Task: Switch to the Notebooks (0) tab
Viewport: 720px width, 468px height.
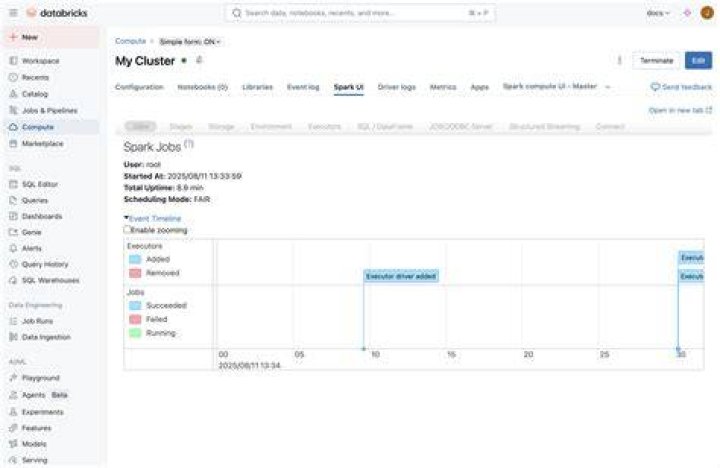Action: coord(202,87)
